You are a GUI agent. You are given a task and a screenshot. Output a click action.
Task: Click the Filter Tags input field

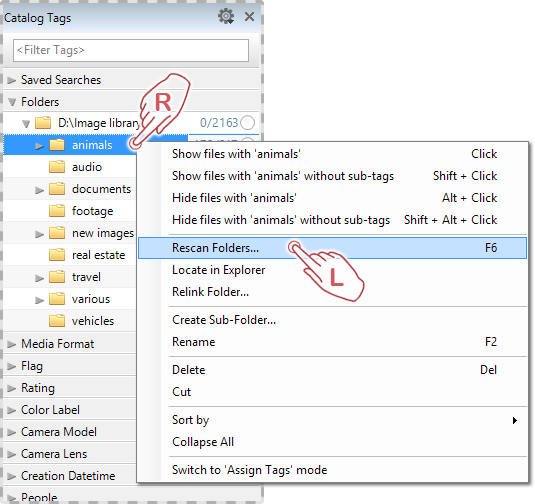pos(131,51)
